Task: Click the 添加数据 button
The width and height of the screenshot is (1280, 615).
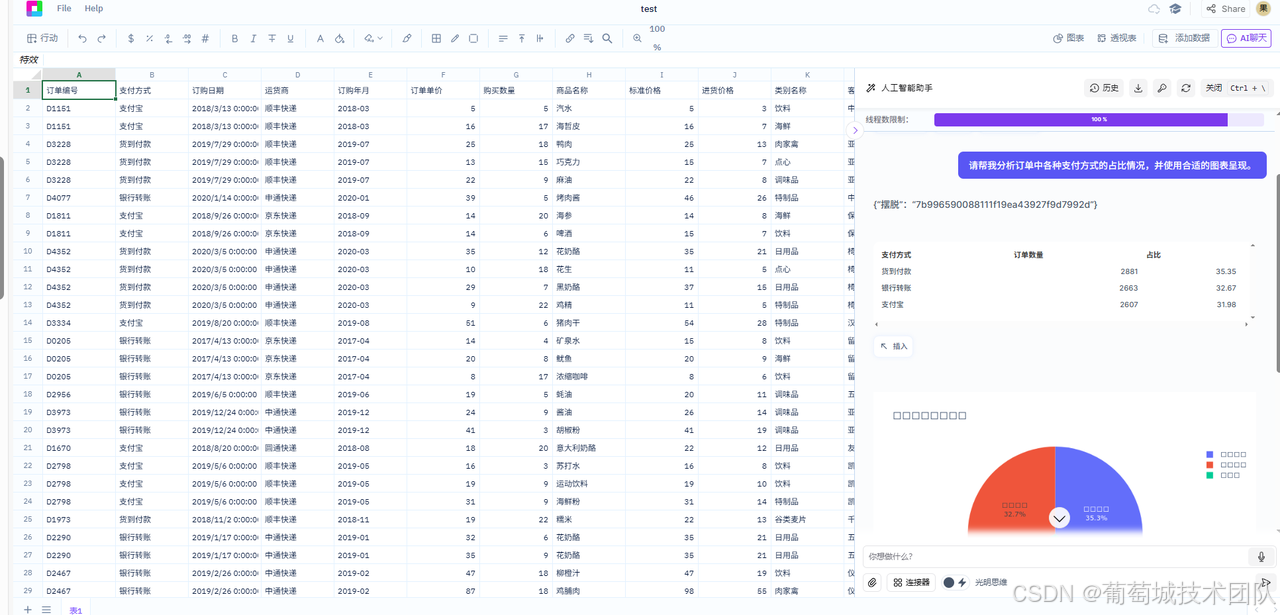Action: point(1184,38)
